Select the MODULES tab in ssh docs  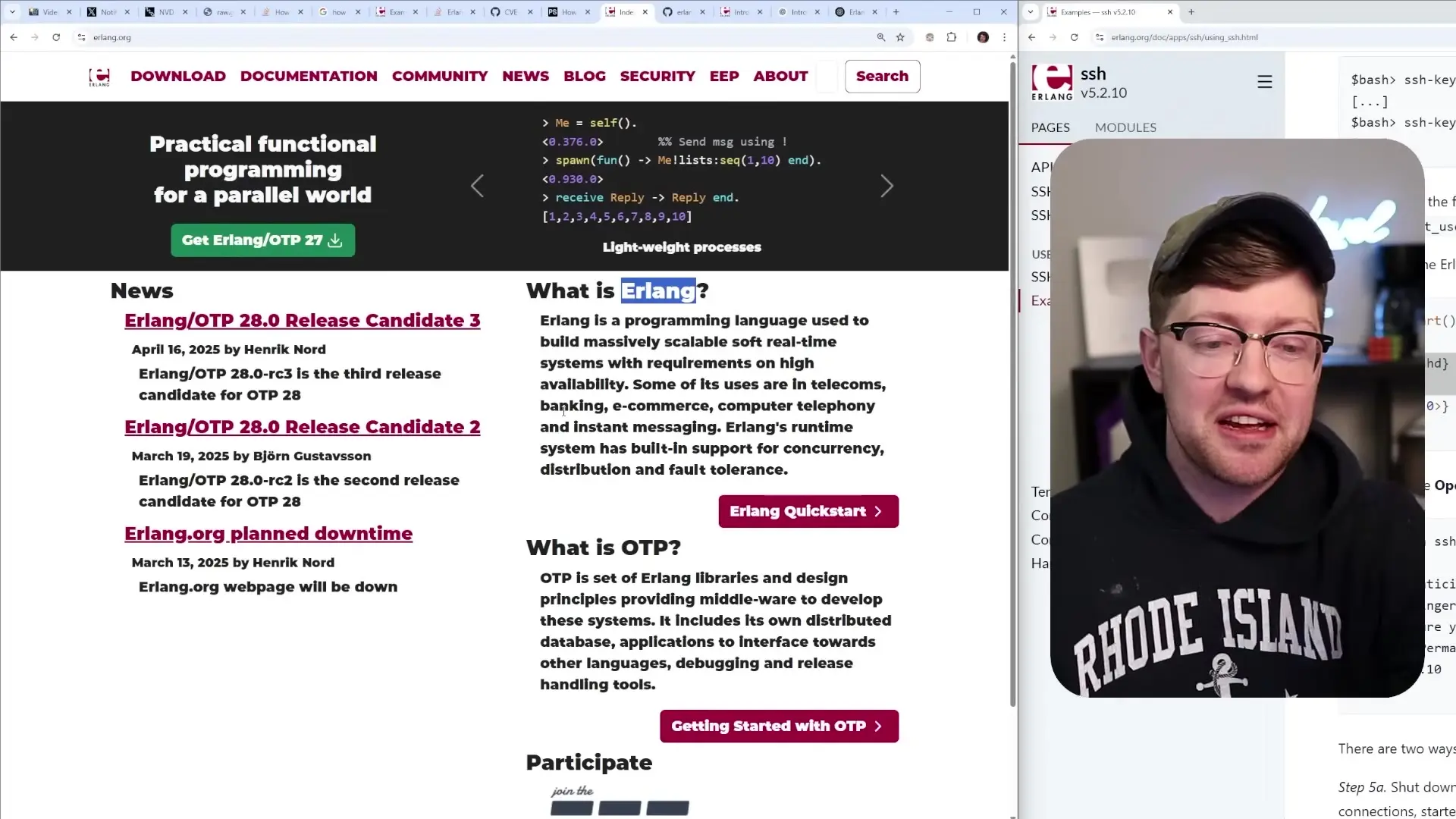1125,127
